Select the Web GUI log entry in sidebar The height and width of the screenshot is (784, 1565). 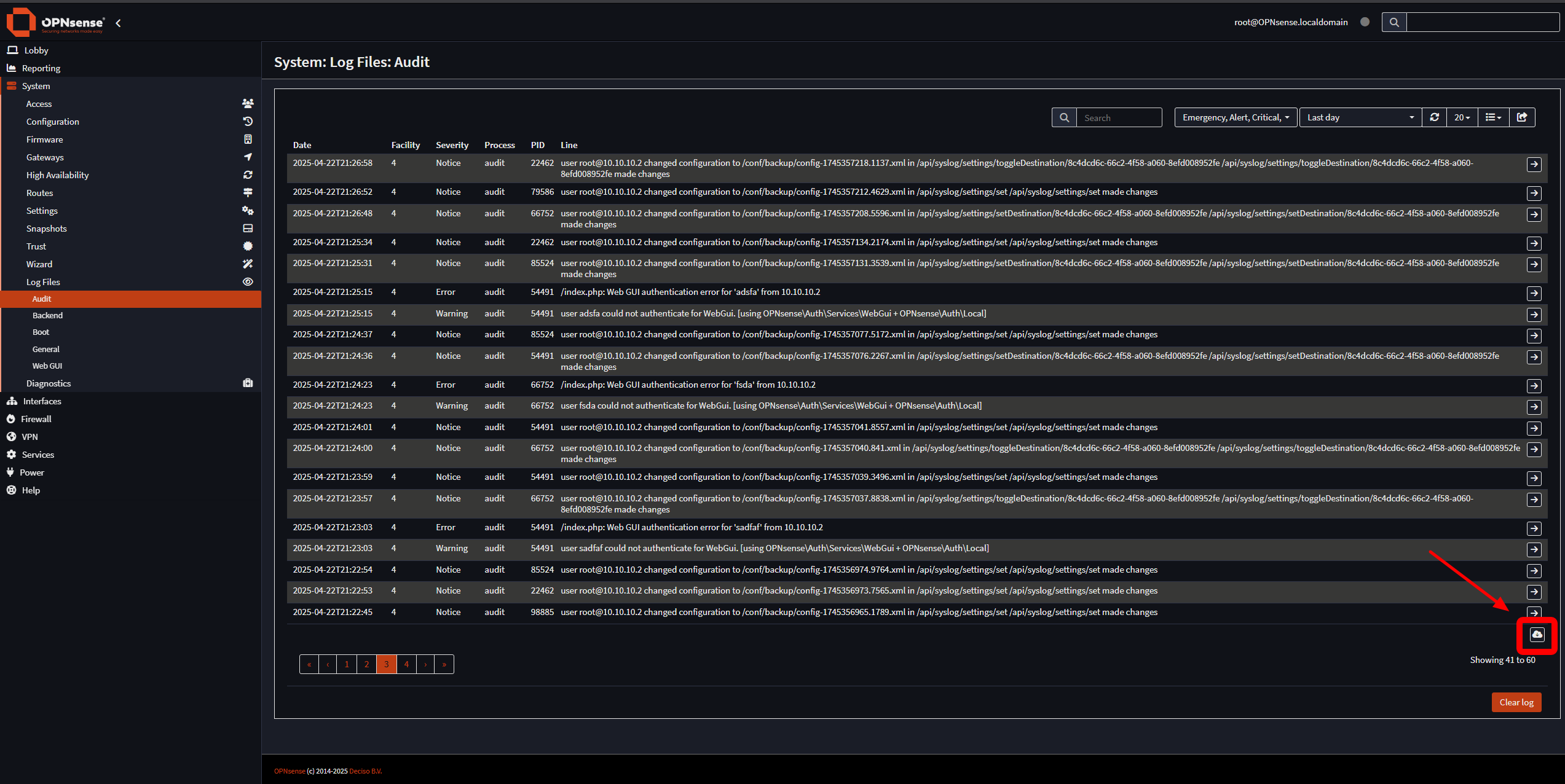tap(47, 365)
